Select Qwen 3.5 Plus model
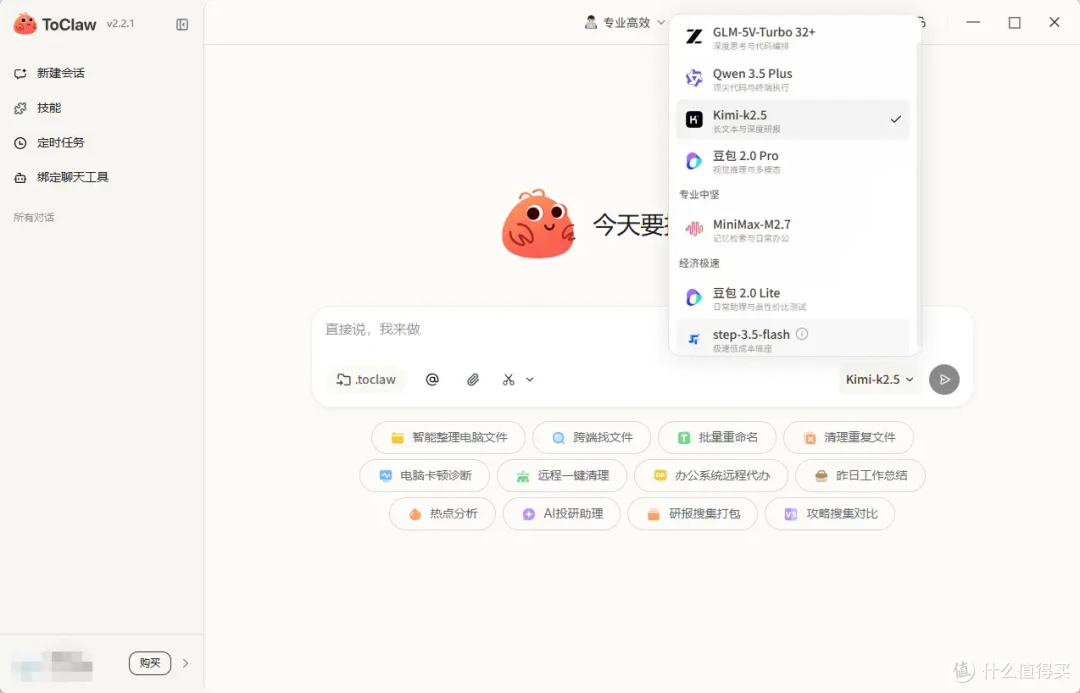Viewport: 1080px width, 693px height. 793,79
